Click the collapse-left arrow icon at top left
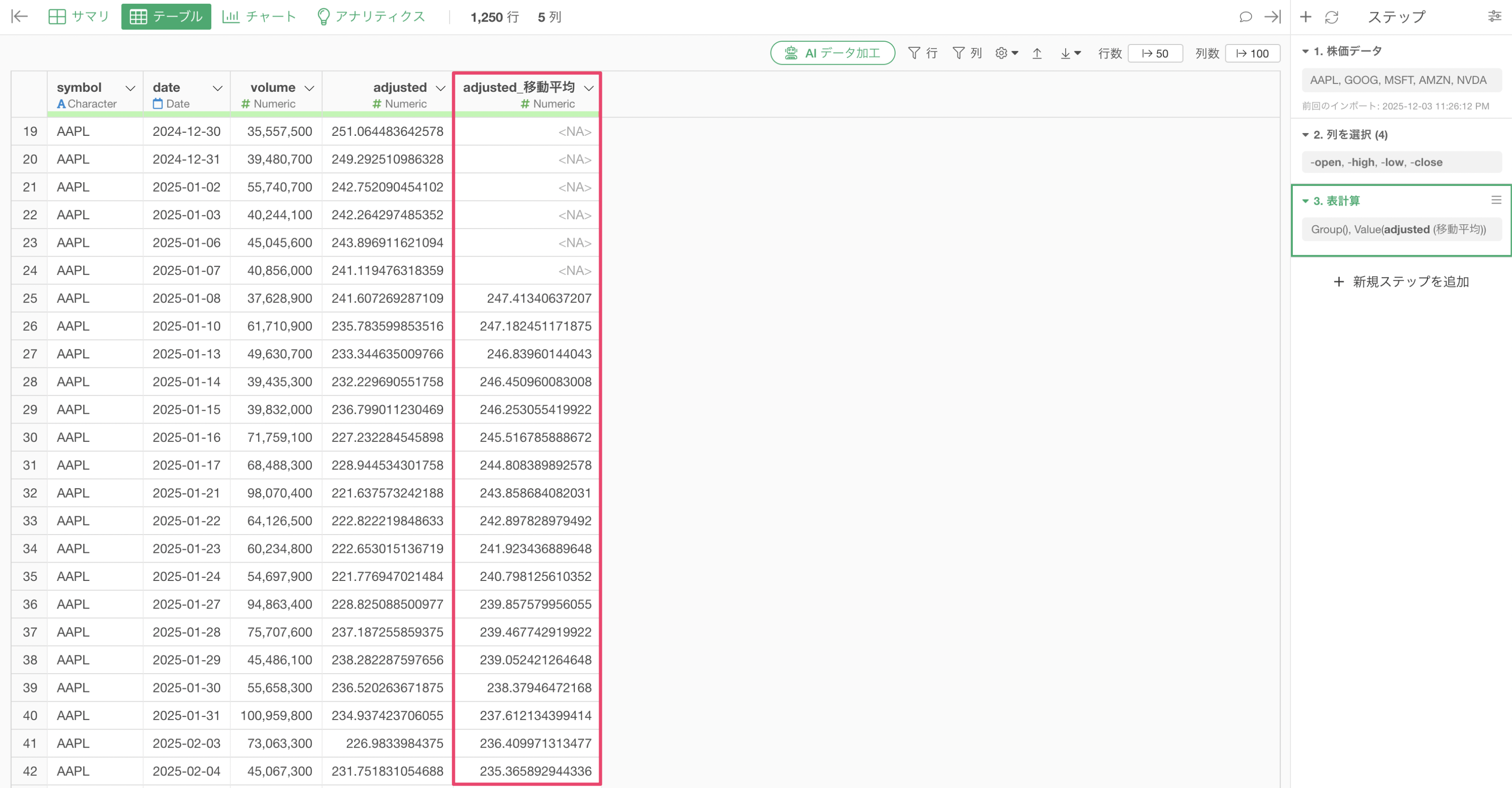This screenshot has width=1512, height=788. click(19, 16)
